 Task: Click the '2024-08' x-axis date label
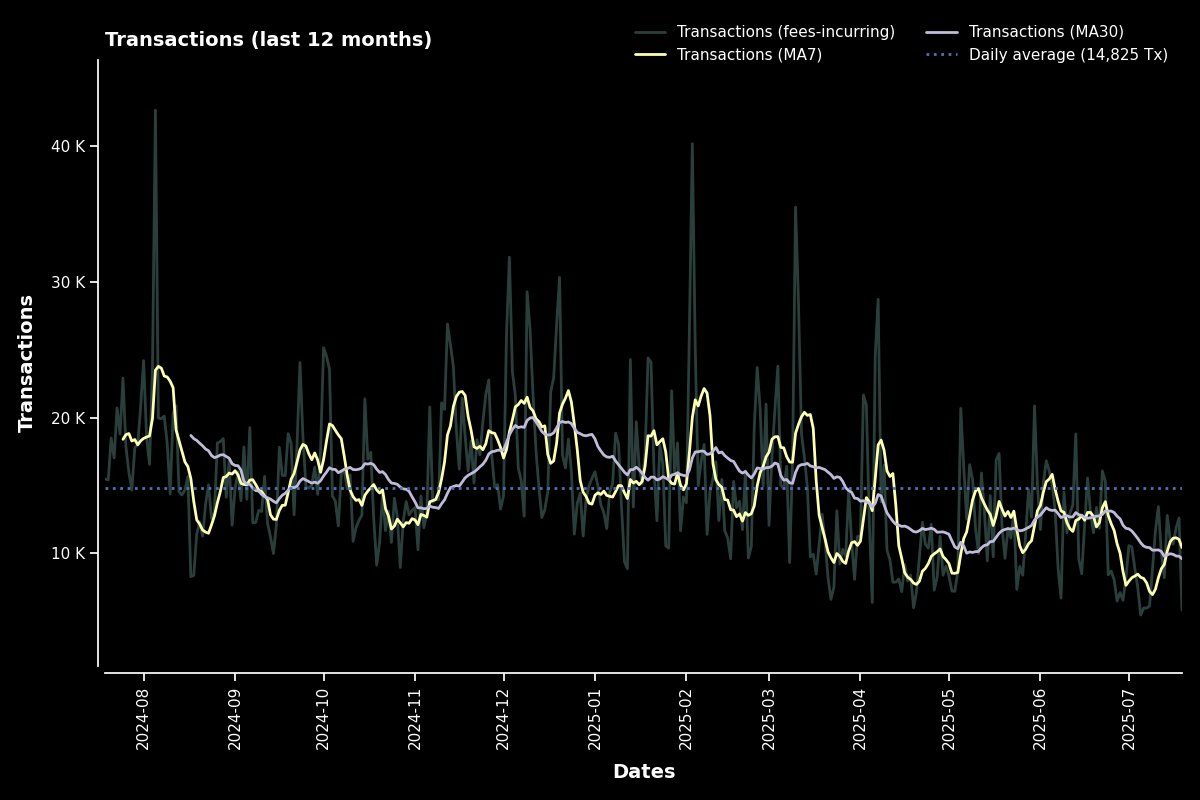pos(142,718)
